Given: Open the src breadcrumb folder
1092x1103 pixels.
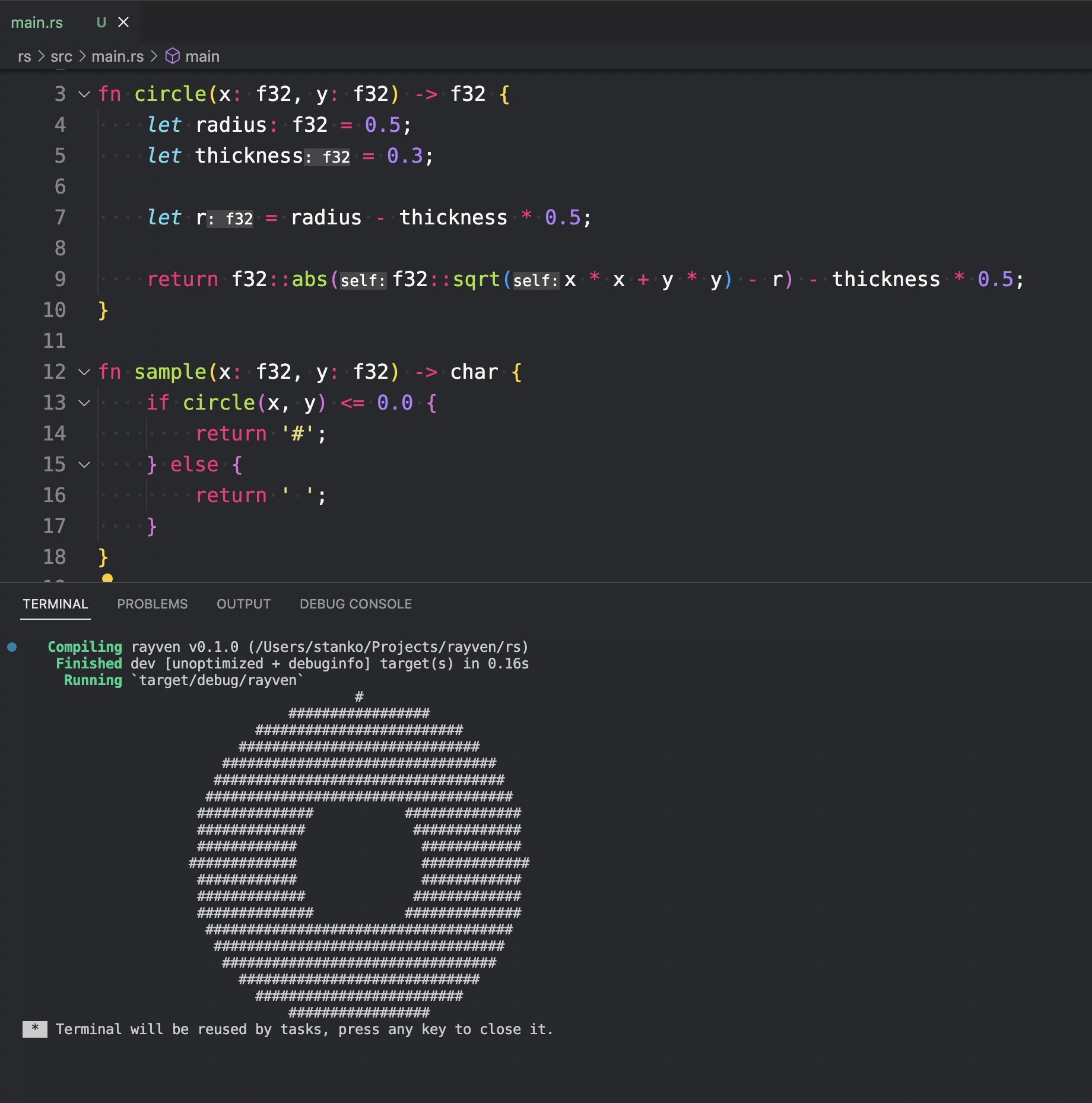Looking at the screenshot, I should point(61,56).
